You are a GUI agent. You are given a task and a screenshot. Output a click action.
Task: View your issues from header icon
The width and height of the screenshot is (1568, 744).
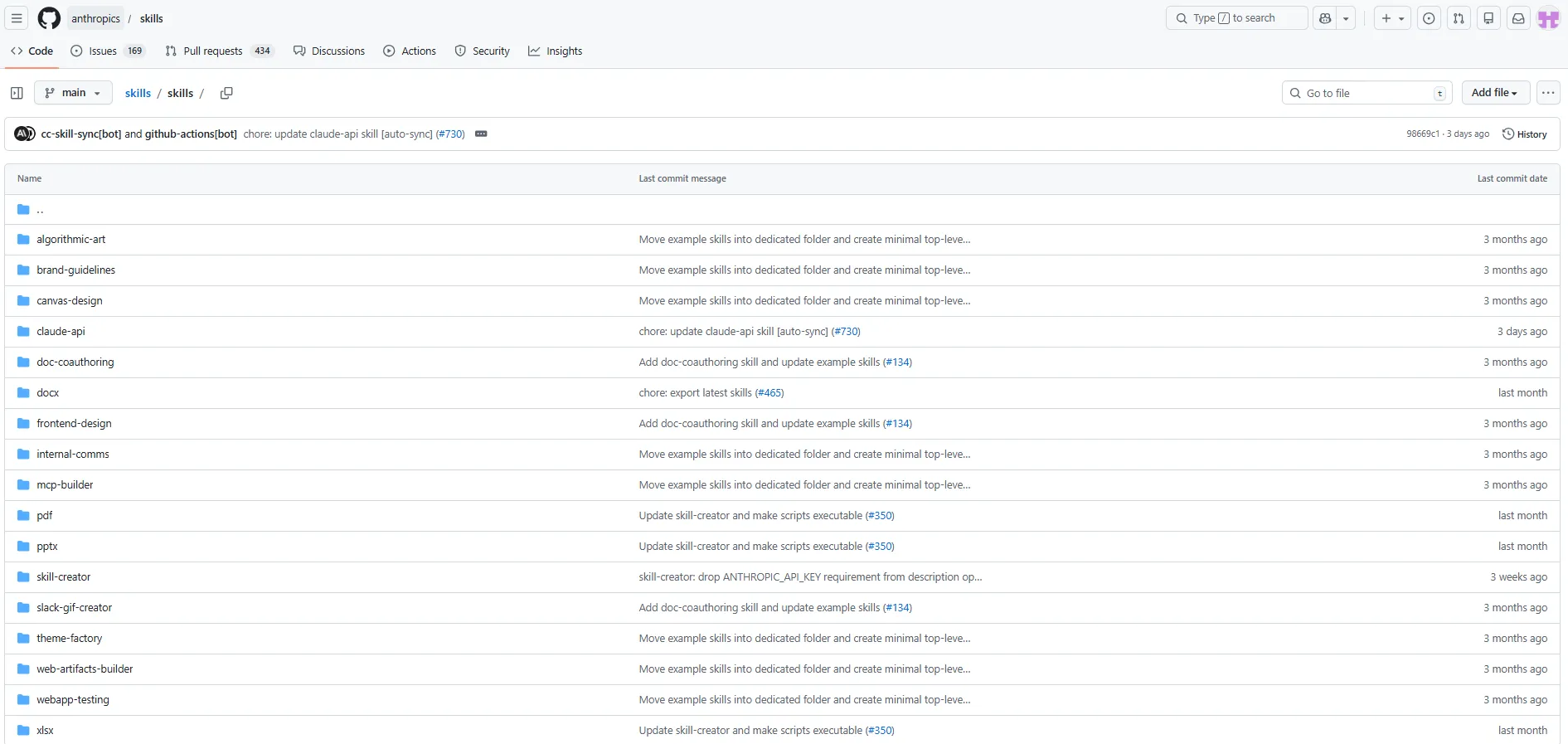click(1429, 18)
